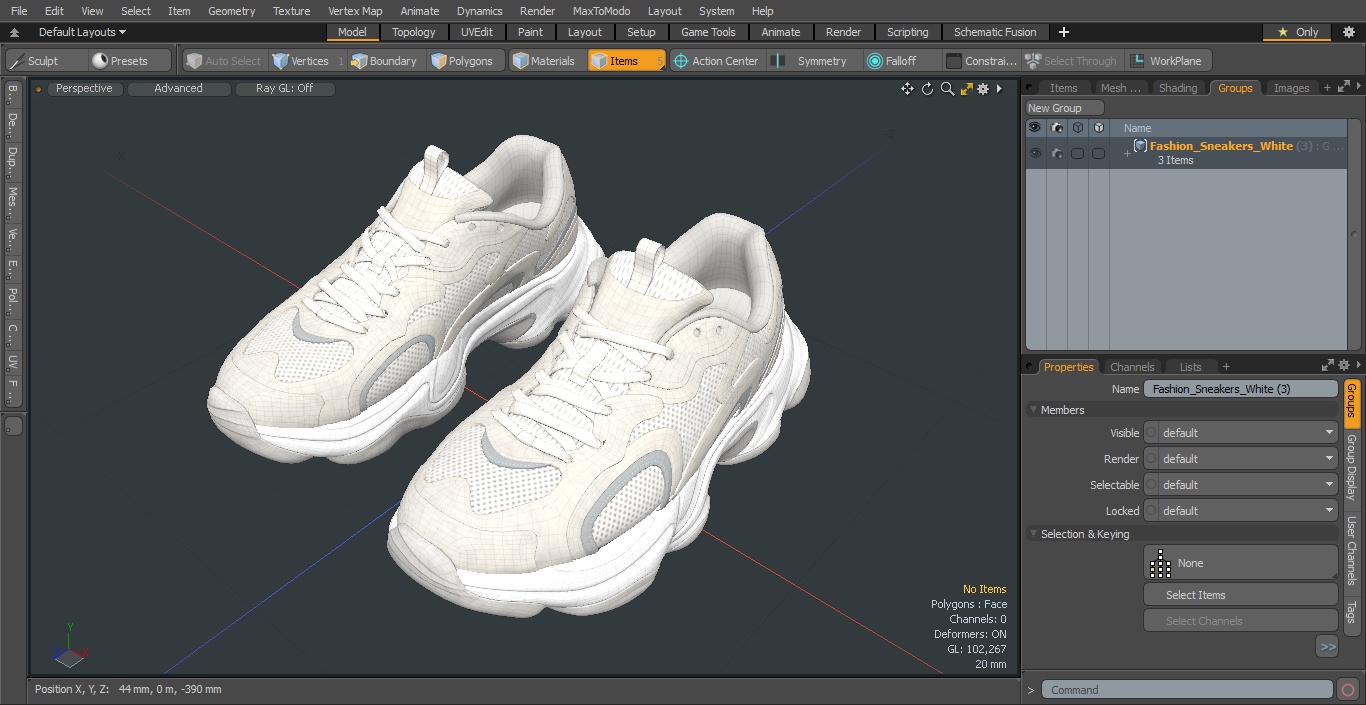The width and height of the screenshot is (1366, 705).
Task: Open the Default Layouts dropdown
Action: point(82,33)
